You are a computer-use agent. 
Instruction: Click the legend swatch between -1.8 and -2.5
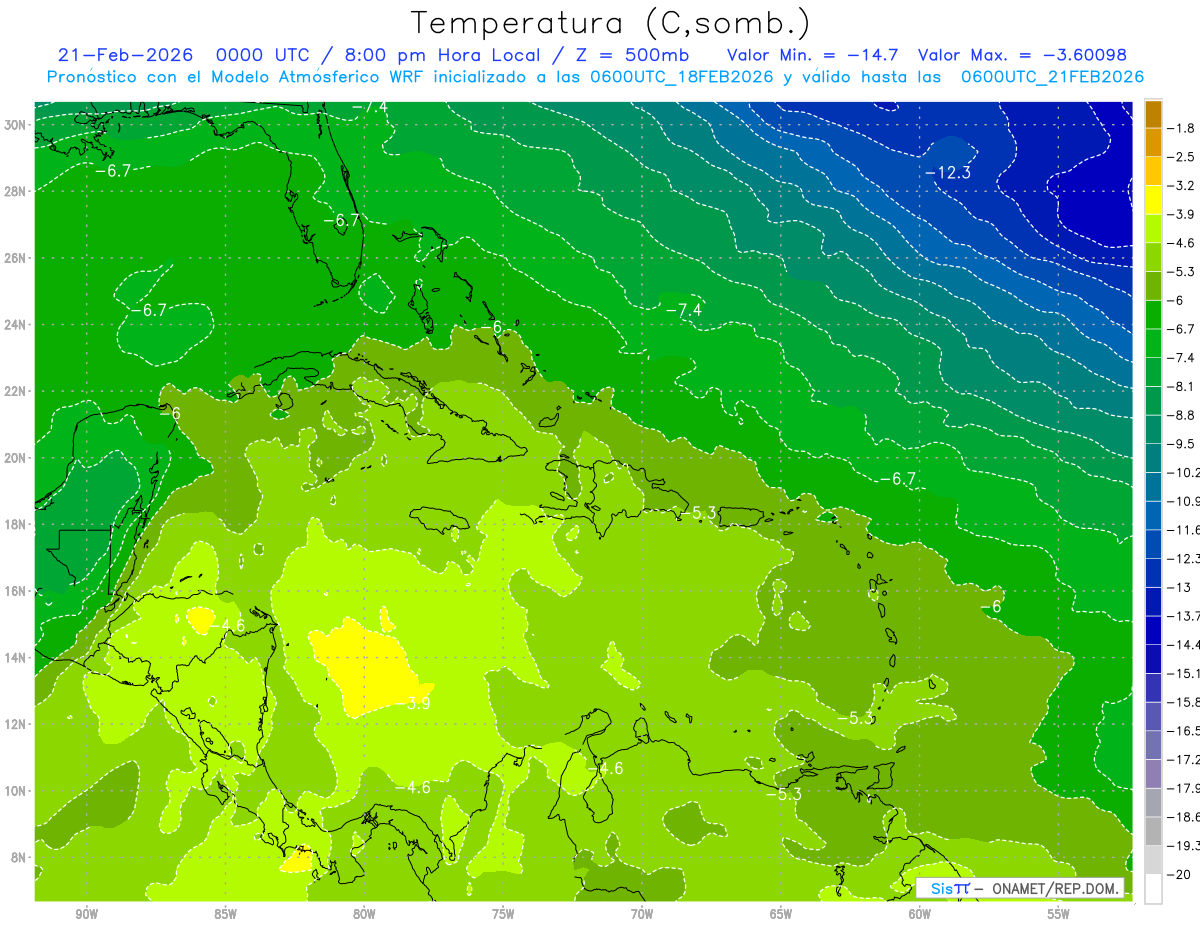tap(1153, 142)
